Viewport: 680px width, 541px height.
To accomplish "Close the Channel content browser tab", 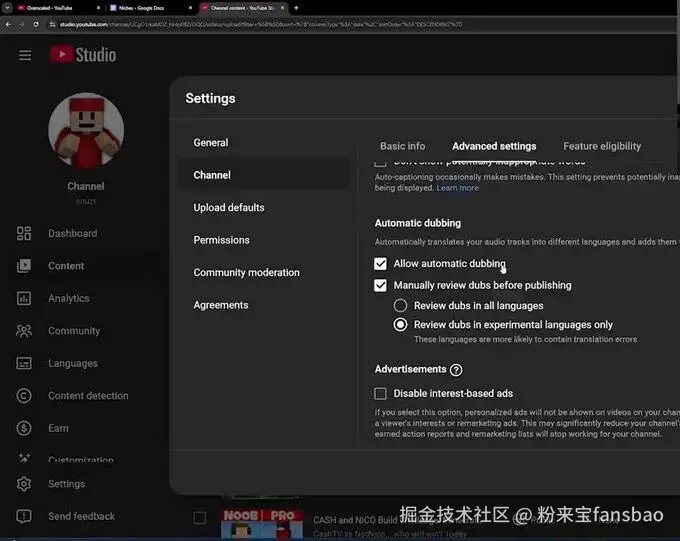I will click(283, 8).
